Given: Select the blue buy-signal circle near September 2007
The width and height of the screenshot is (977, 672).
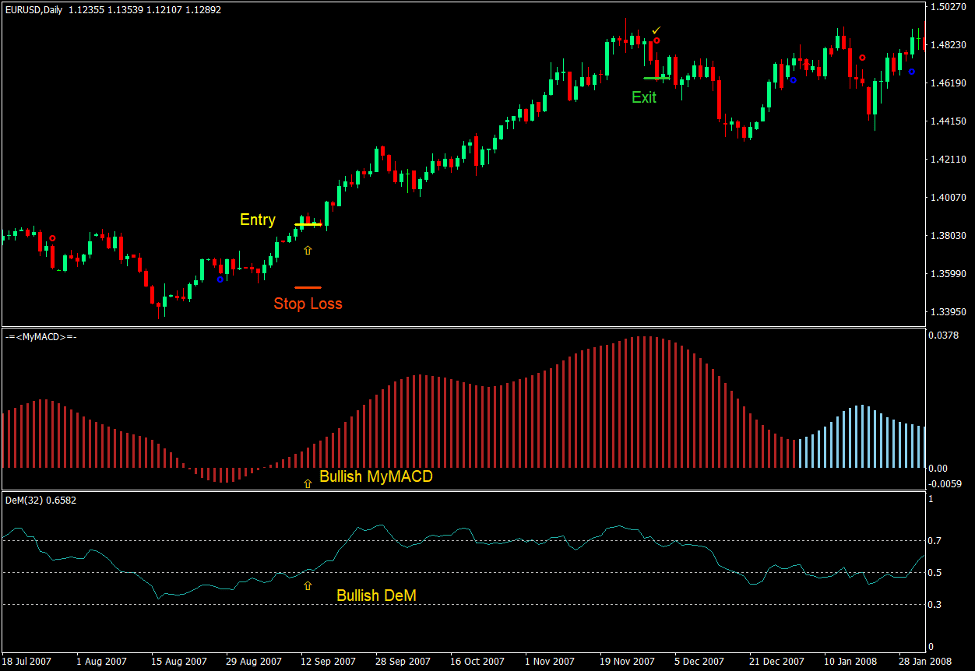Looking at the screenshot, I should (220, 278).
